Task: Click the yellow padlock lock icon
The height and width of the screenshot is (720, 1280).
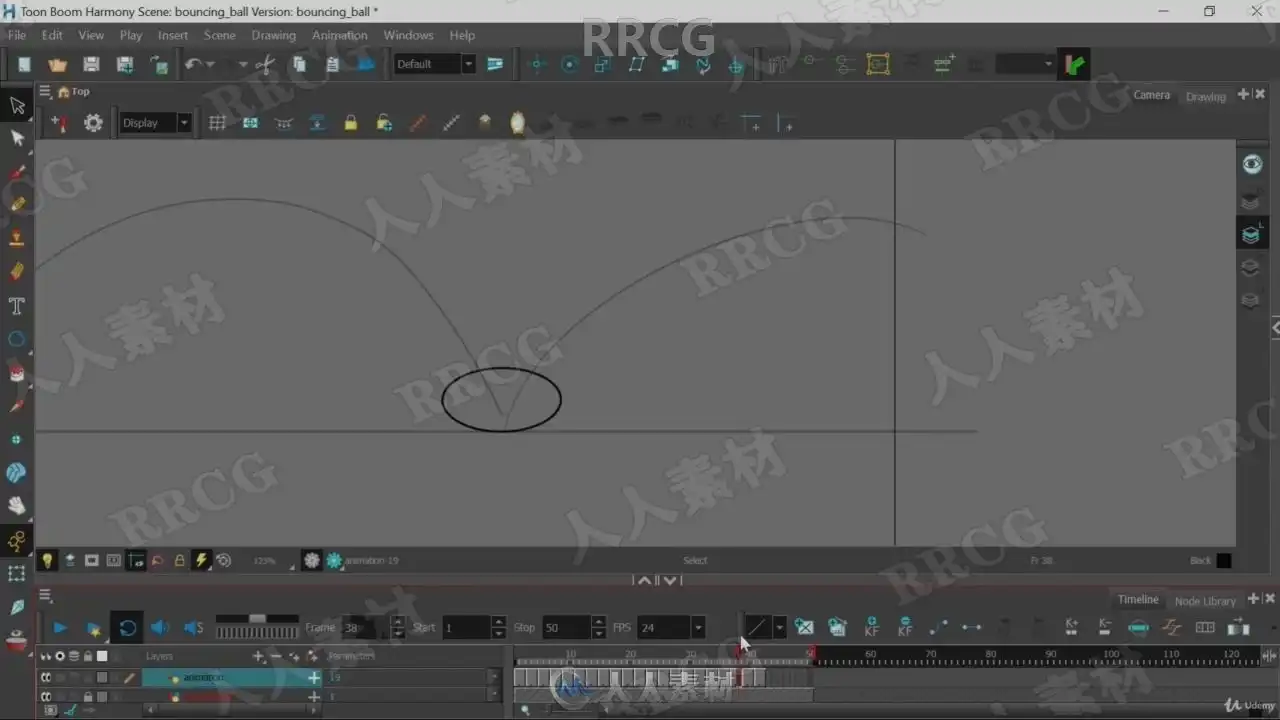Action: point(350,123)
